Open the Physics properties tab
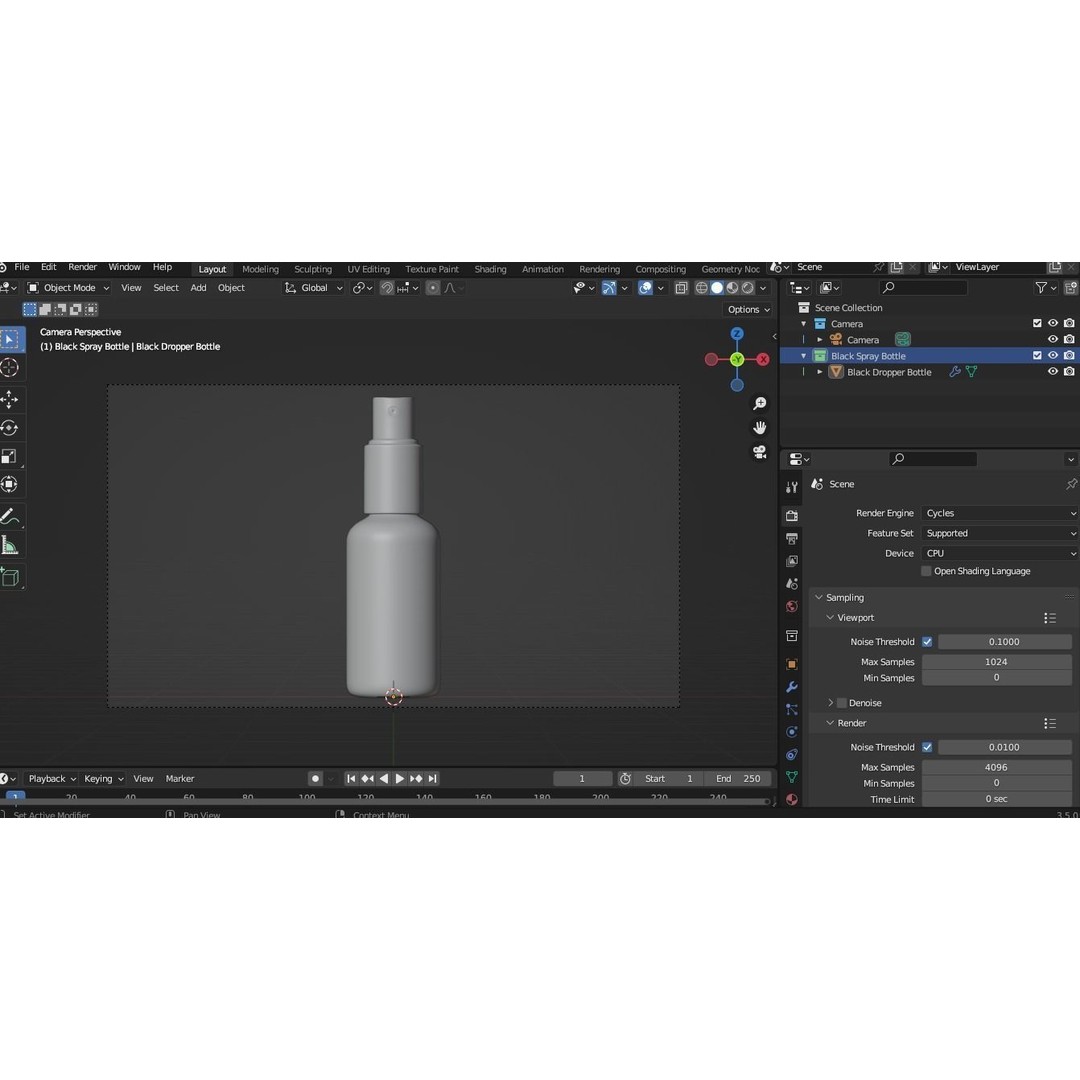The image size is (1080, 1080). pyautogui.click(x=792, y=732)
